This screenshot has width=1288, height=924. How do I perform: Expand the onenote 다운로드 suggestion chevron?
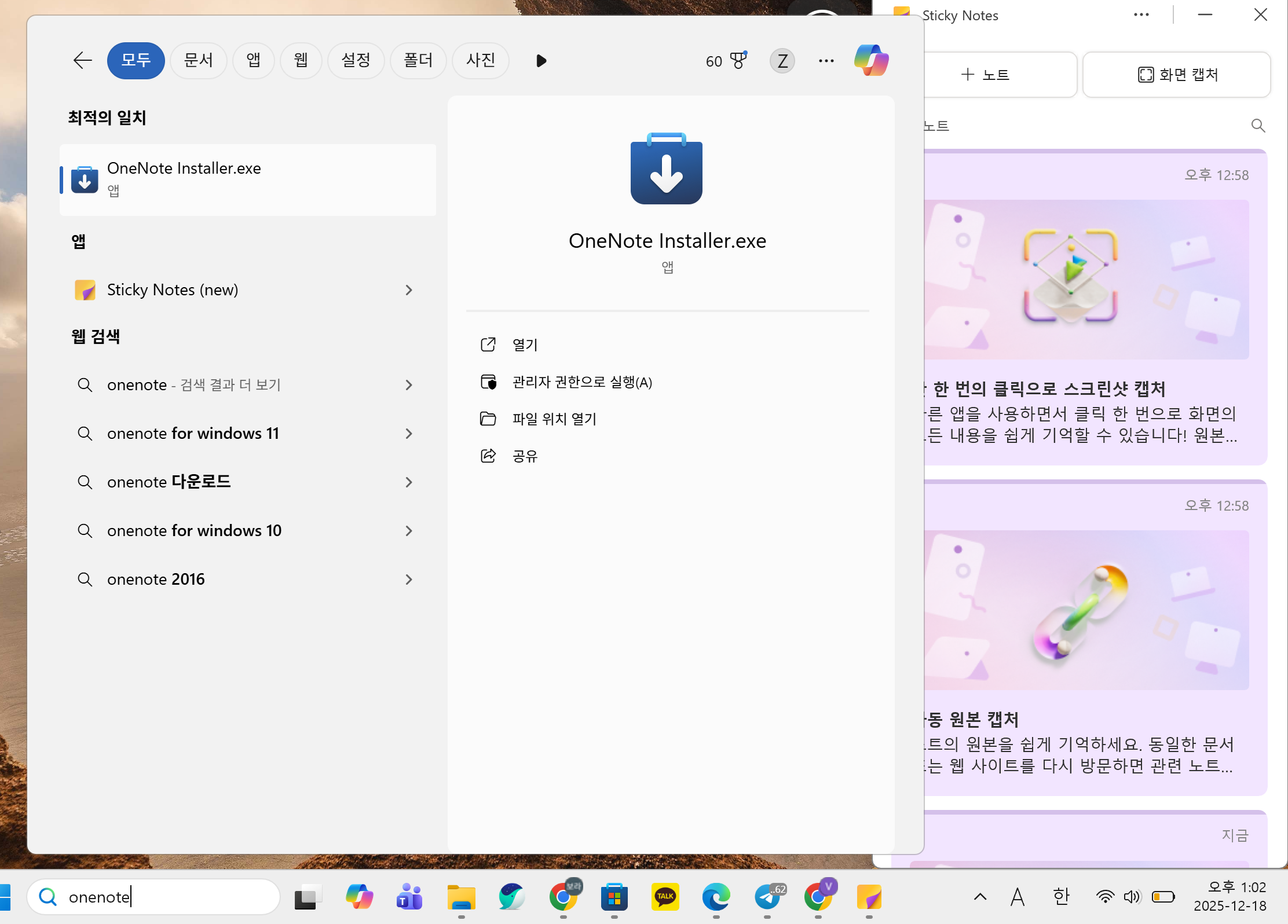[x=409, y=482]
